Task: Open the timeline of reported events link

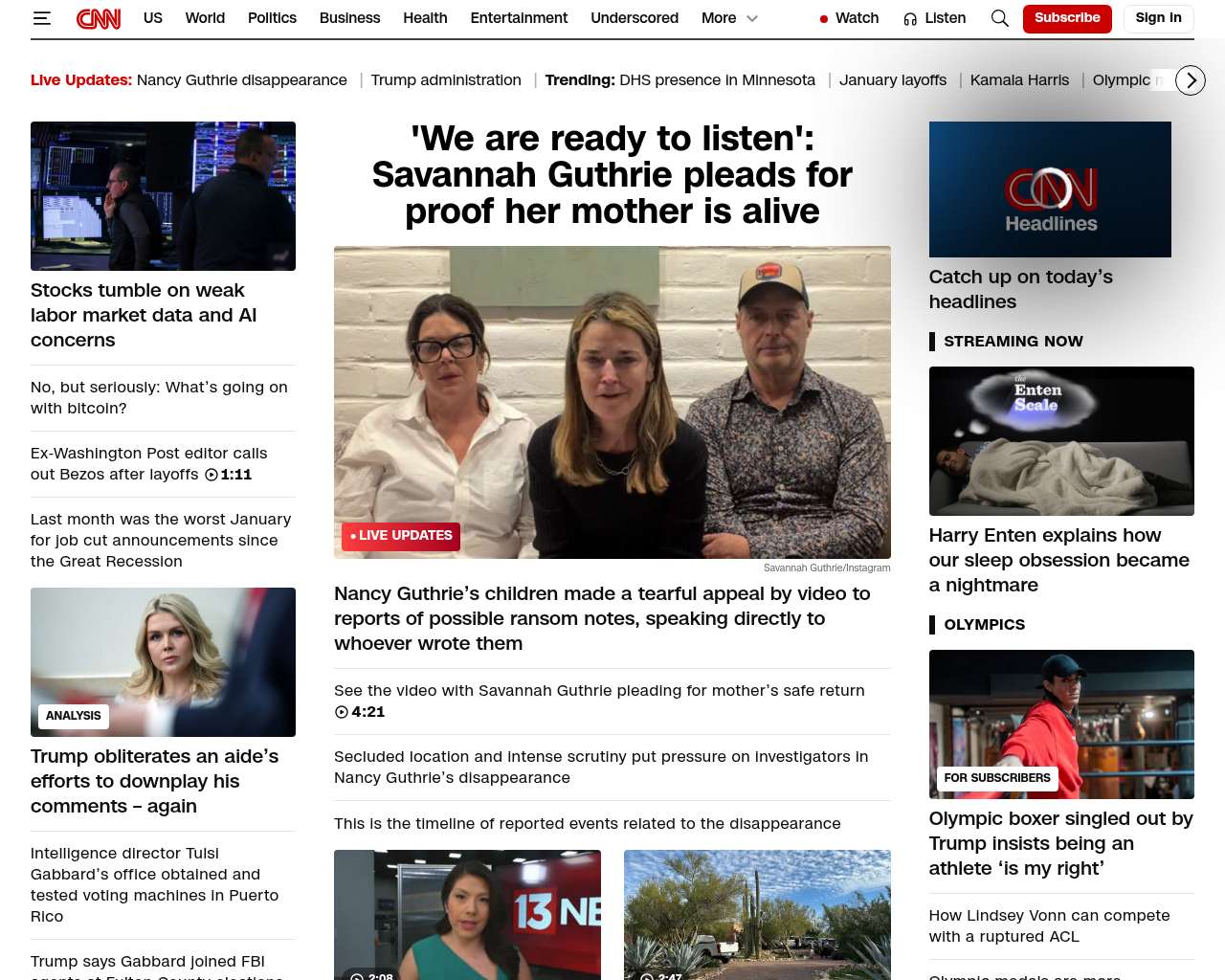Action: (588, 824)
